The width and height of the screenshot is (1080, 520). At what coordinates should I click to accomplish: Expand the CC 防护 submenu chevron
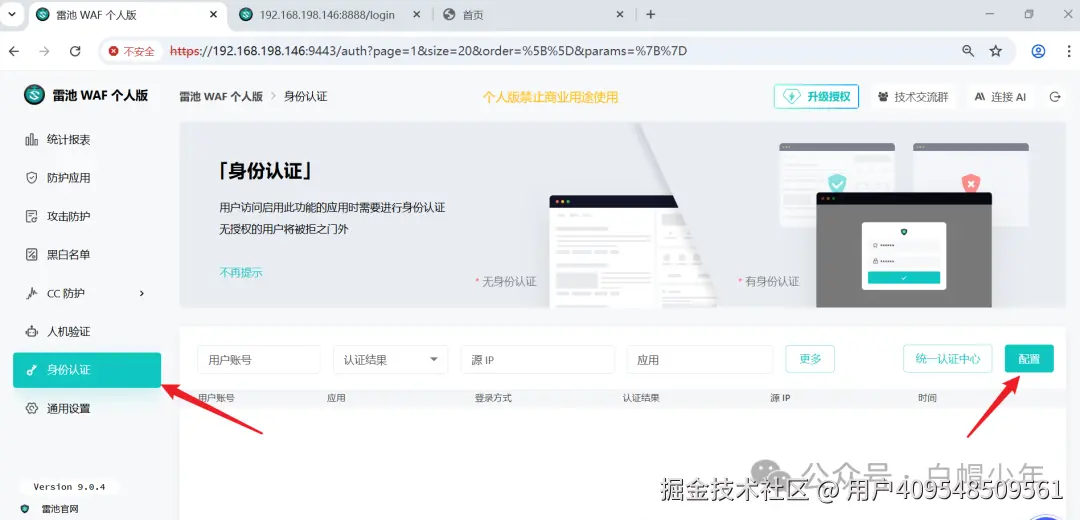point(142,293)
